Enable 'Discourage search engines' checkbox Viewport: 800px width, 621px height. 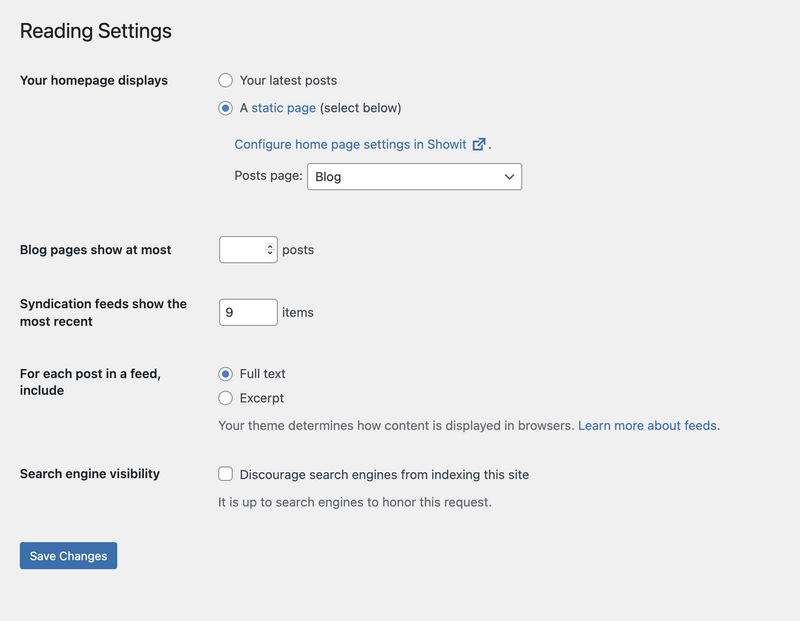226,474
